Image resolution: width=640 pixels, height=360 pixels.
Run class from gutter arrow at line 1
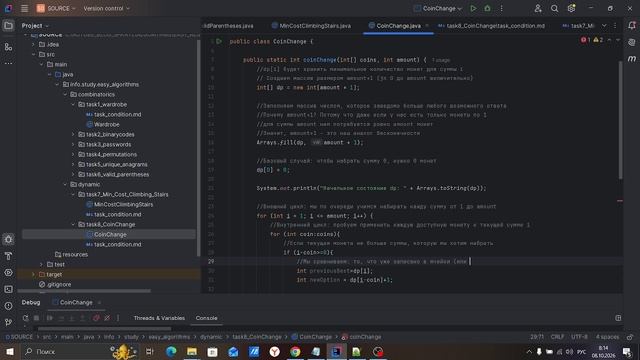[219, 41]
